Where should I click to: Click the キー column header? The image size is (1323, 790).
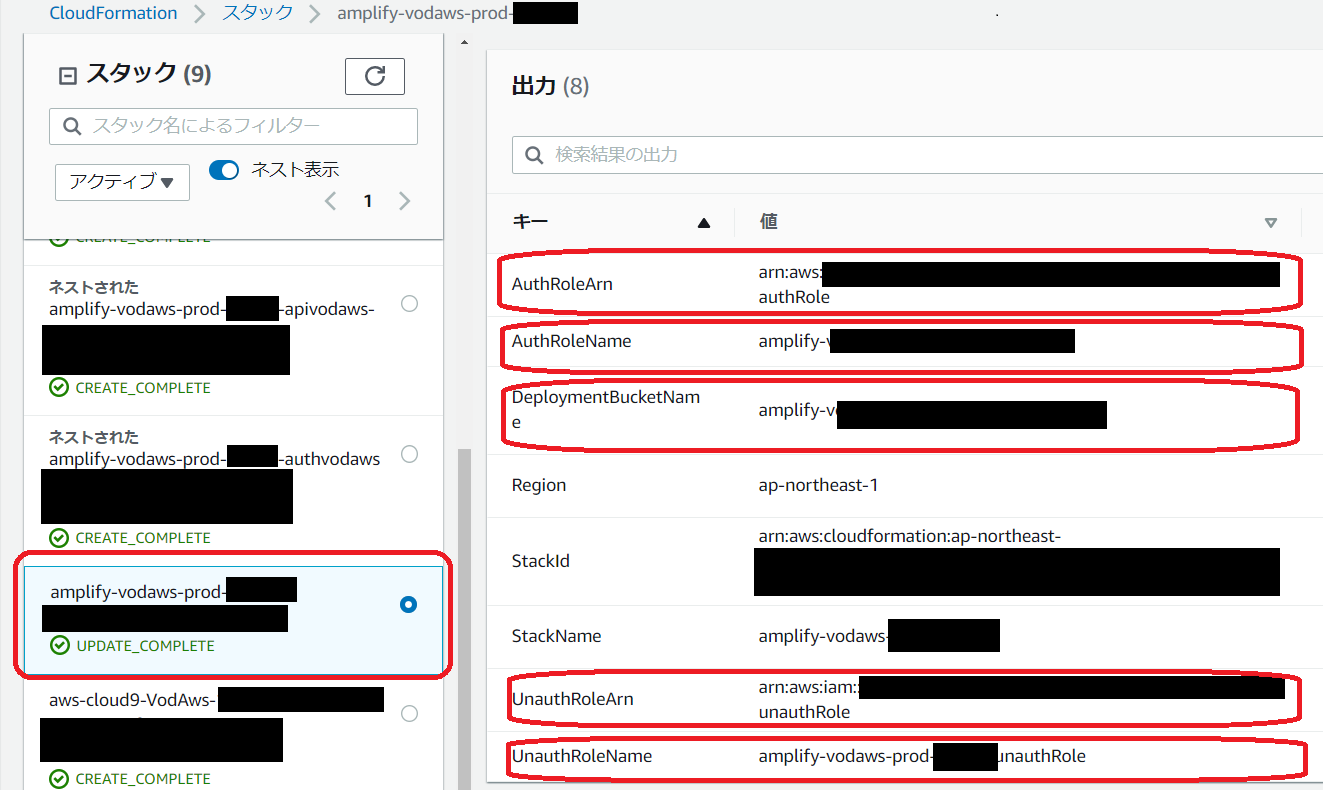(530, 222)
